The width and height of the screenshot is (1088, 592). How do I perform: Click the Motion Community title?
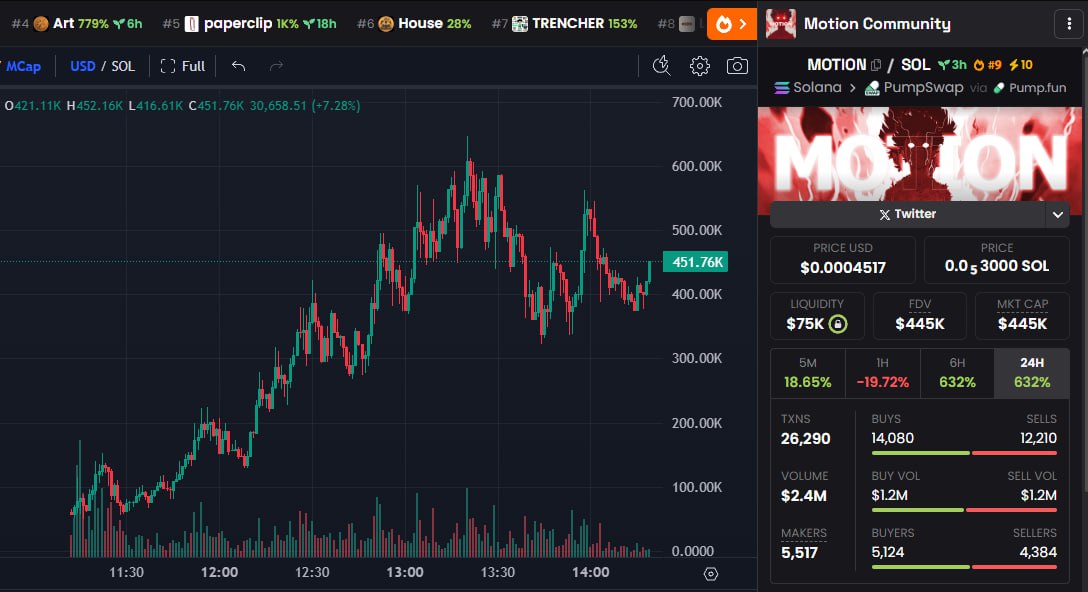[877, 24]
